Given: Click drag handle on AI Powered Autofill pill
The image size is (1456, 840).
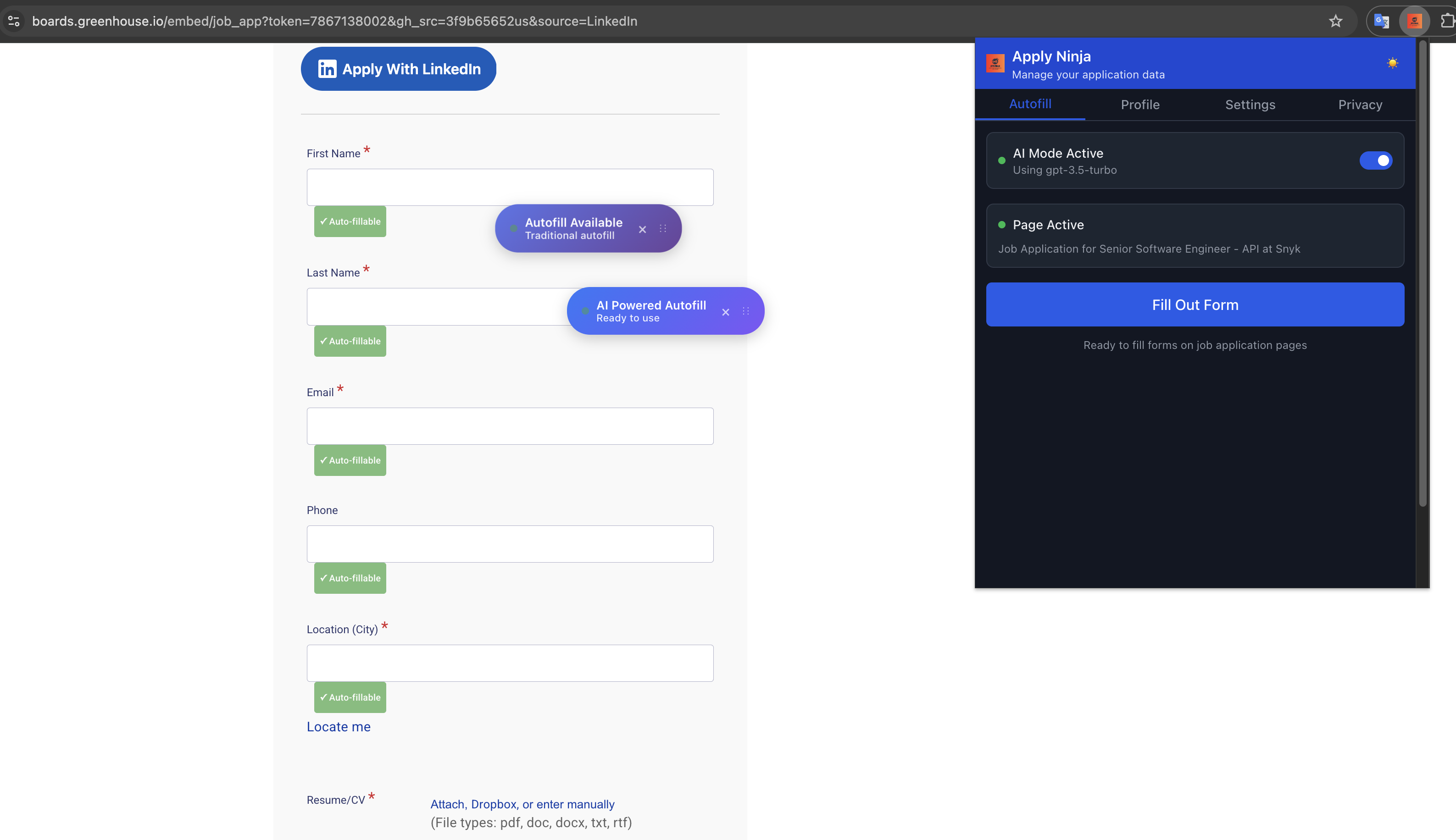Looking at the screenshot, I should click(x=745, y=311).
